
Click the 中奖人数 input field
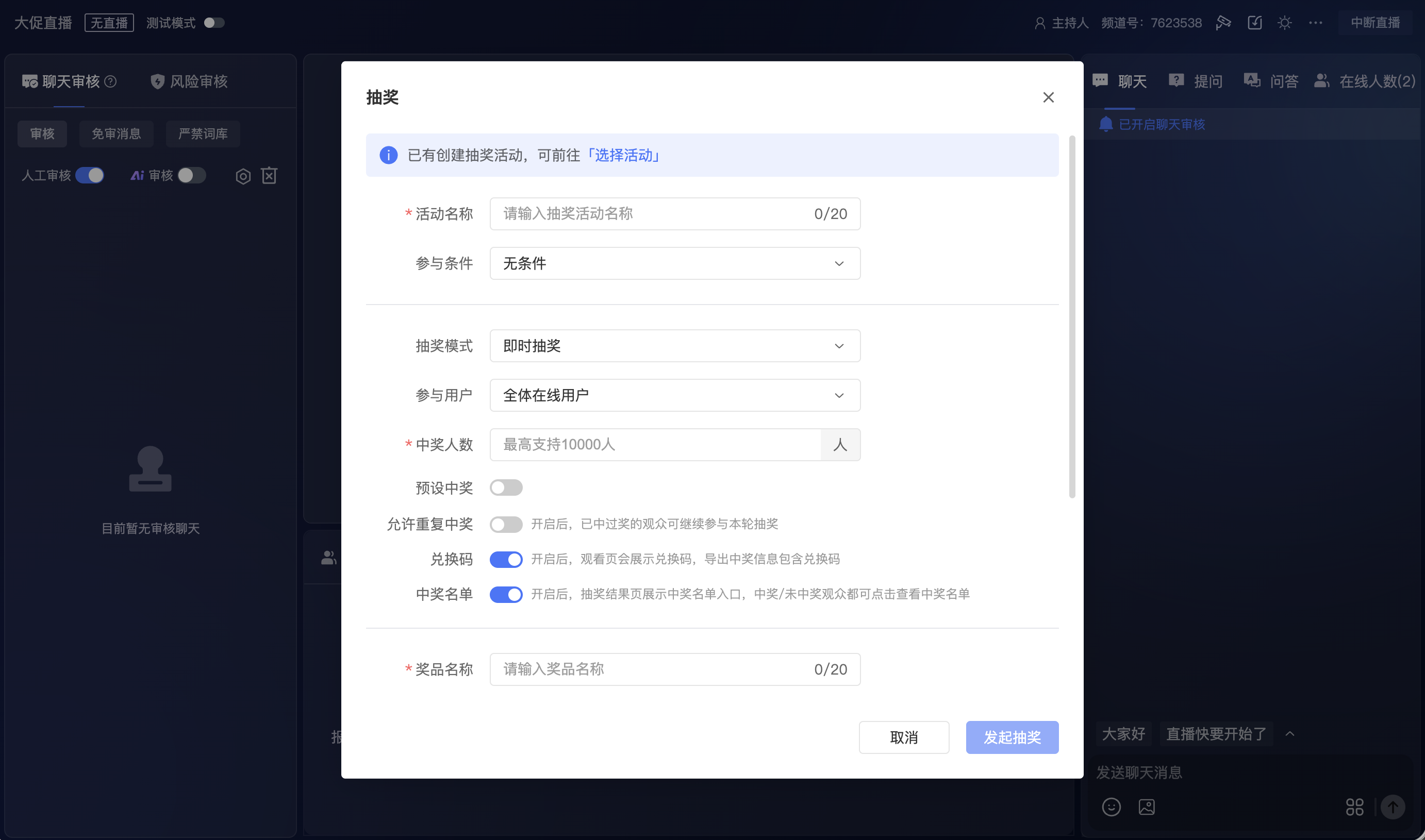pos(656,444)
